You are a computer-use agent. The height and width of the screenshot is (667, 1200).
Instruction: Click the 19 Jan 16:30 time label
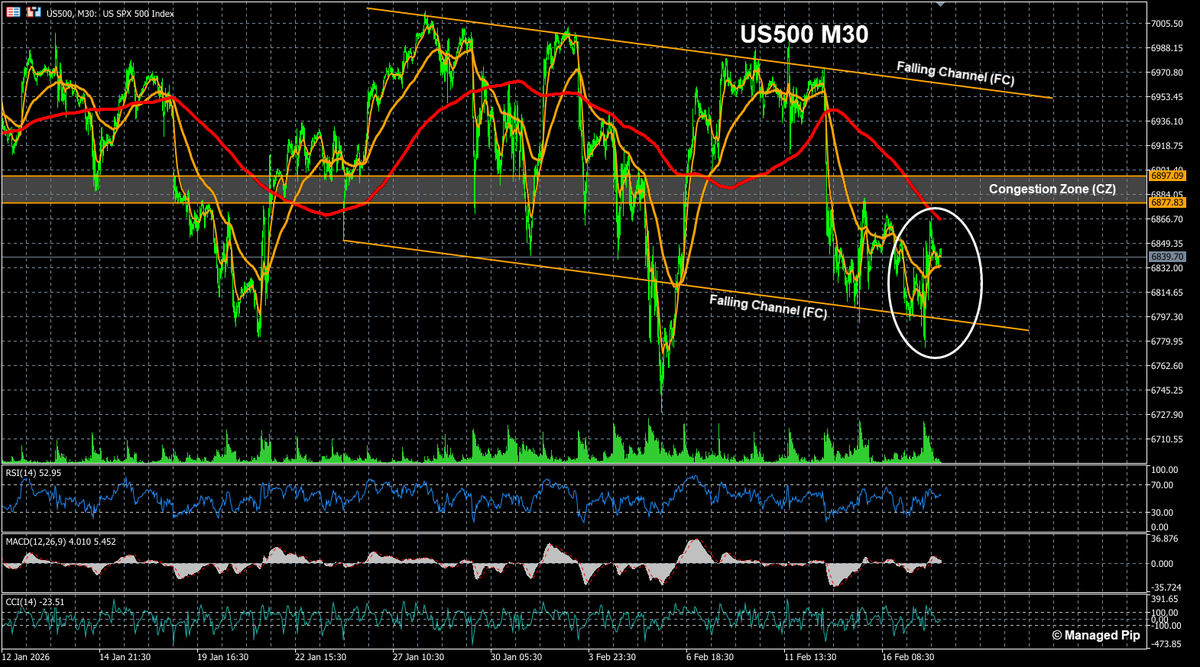(x=222, y=657)
